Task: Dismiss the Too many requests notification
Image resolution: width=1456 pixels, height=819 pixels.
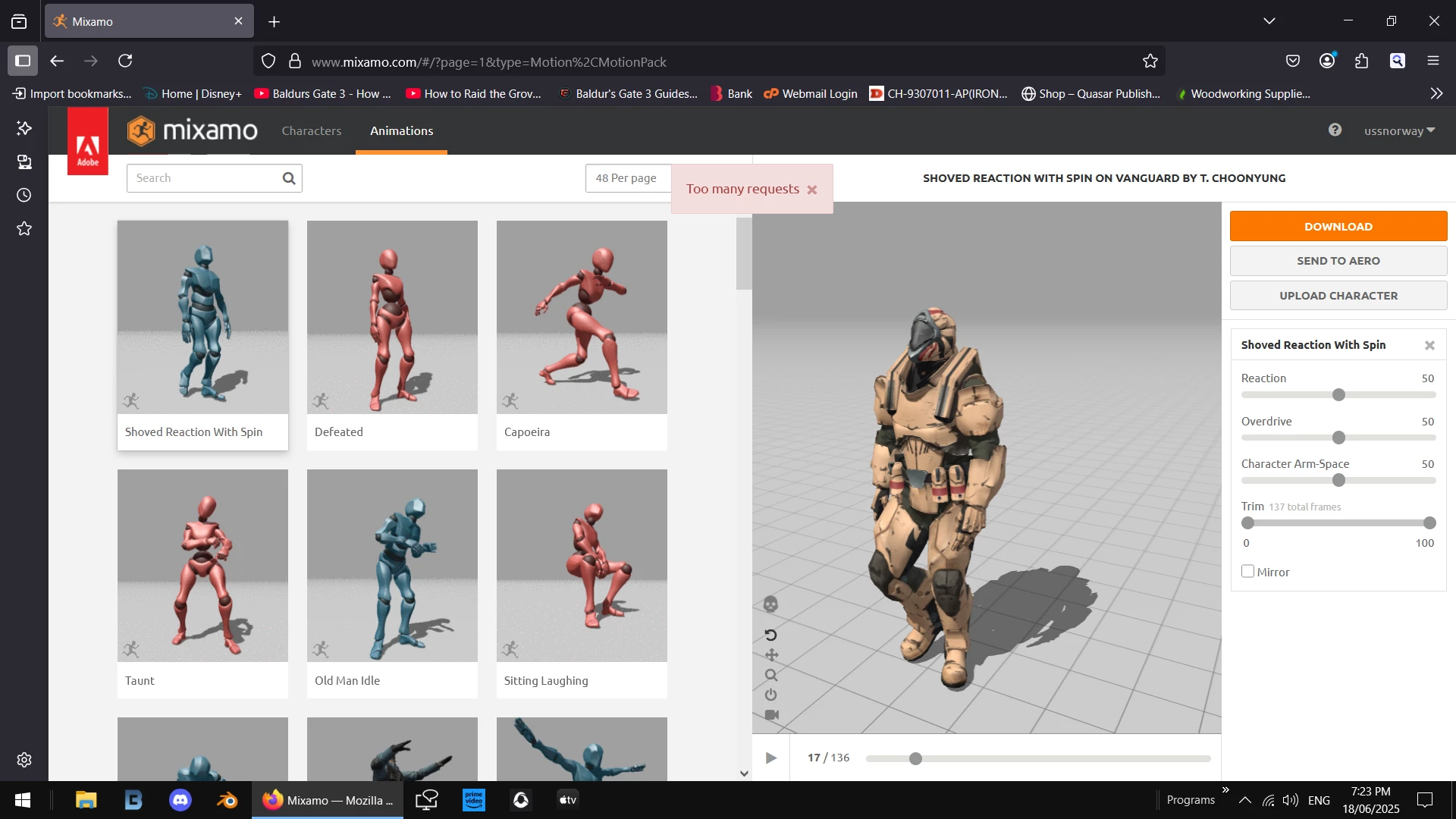Action: 812,190
